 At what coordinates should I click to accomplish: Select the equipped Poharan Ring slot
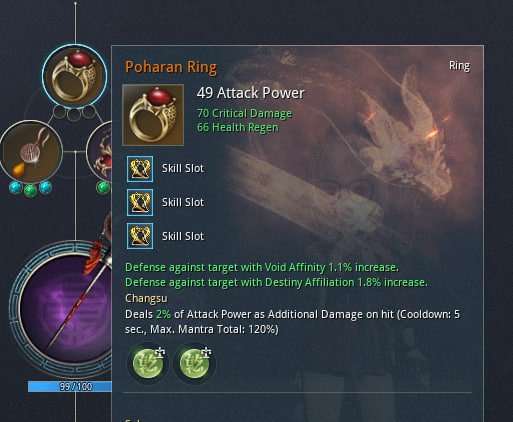(x=75, y=77)
